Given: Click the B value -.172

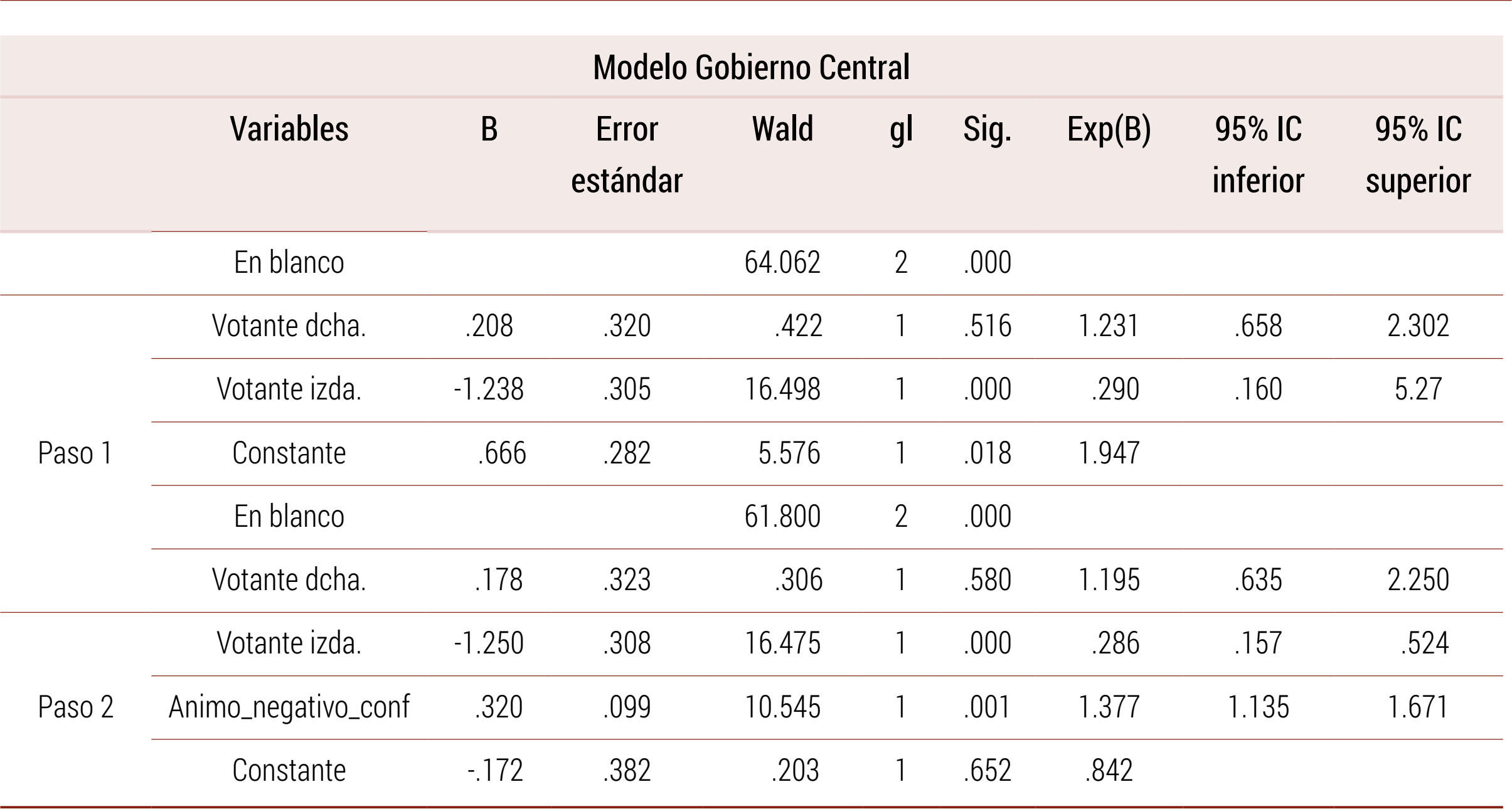Looking at the screenshot, I should click(x=495, y=770).
